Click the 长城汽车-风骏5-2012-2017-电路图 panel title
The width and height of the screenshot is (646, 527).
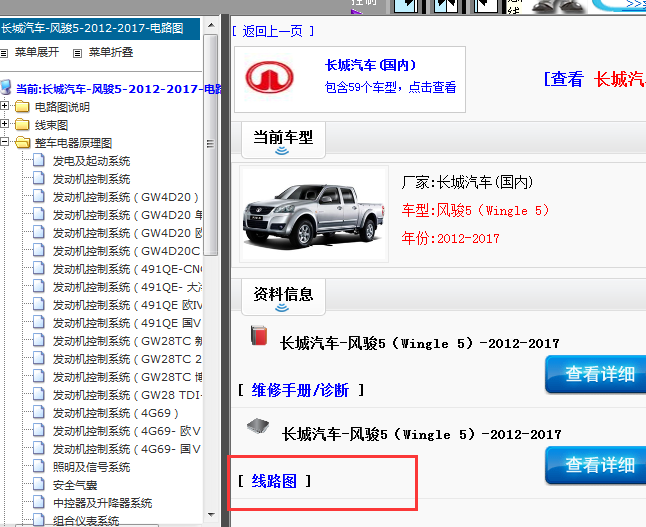(92, 28)
